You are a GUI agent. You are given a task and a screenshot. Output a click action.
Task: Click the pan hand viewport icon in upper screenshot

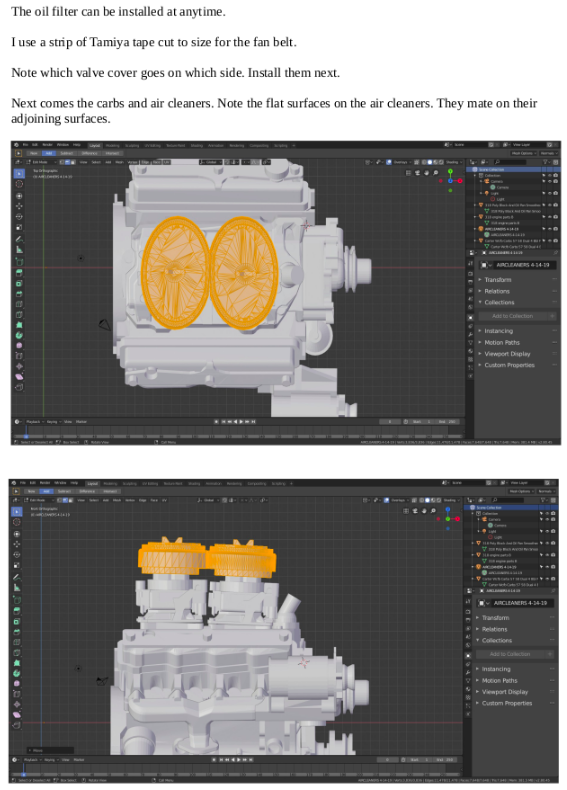[x=426, y=173]
